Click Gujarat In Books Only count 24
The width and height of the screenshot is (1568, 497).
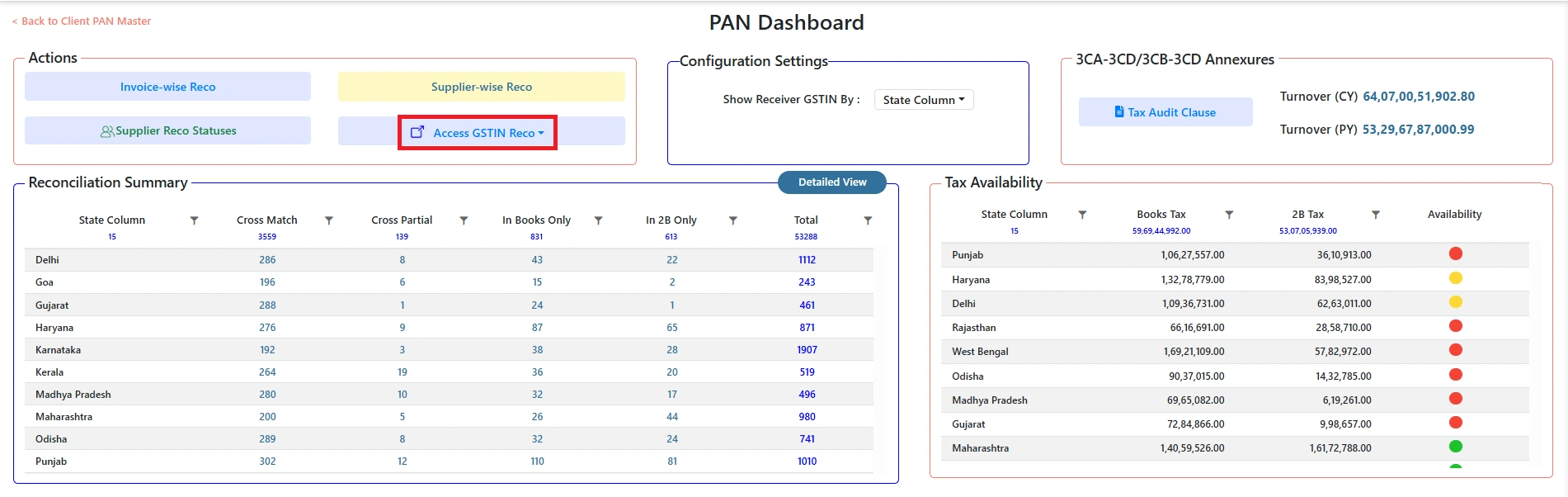pyautogui.click(x=537, y=305)
